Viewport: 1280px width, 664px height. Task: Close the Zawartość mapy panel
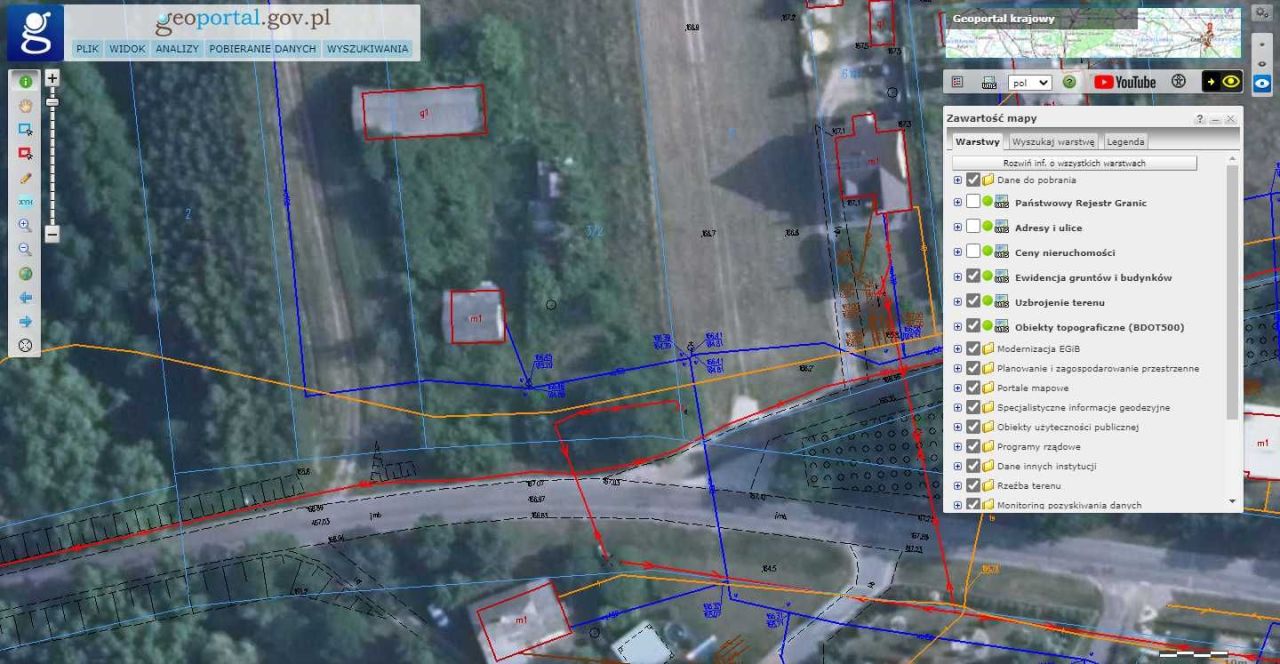1231,119
